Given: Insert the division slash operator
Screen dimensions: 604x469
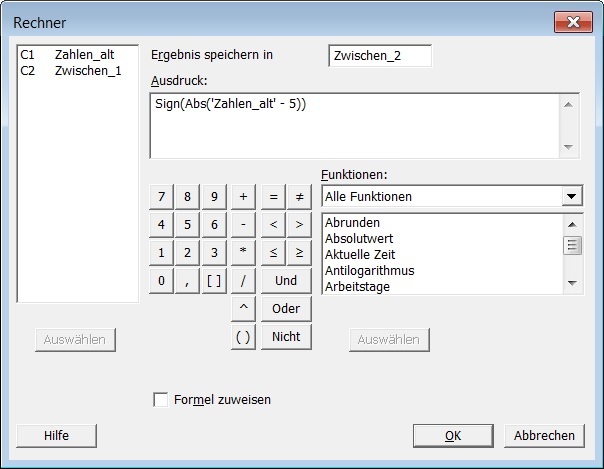Looking at the screenshot, I should point(243,281).
